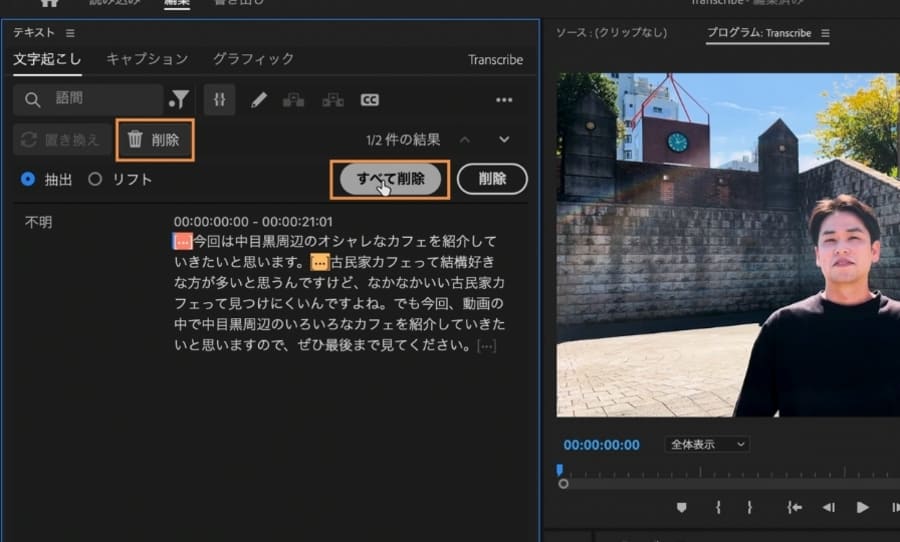The width and height of the screenshot is (900, 542).
Task: Select the pencil edit icon
Action: coord(259,100)
